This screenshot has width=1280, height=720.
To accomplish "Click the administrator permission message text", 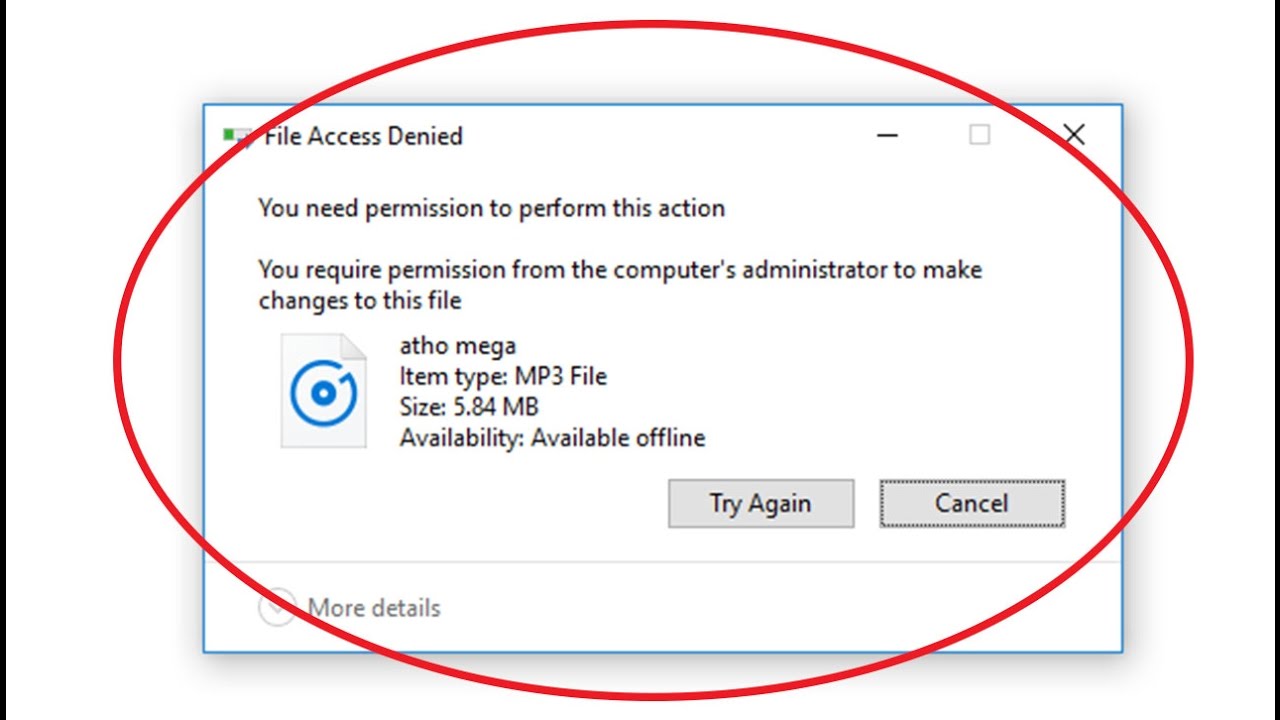I will [620, 270].
